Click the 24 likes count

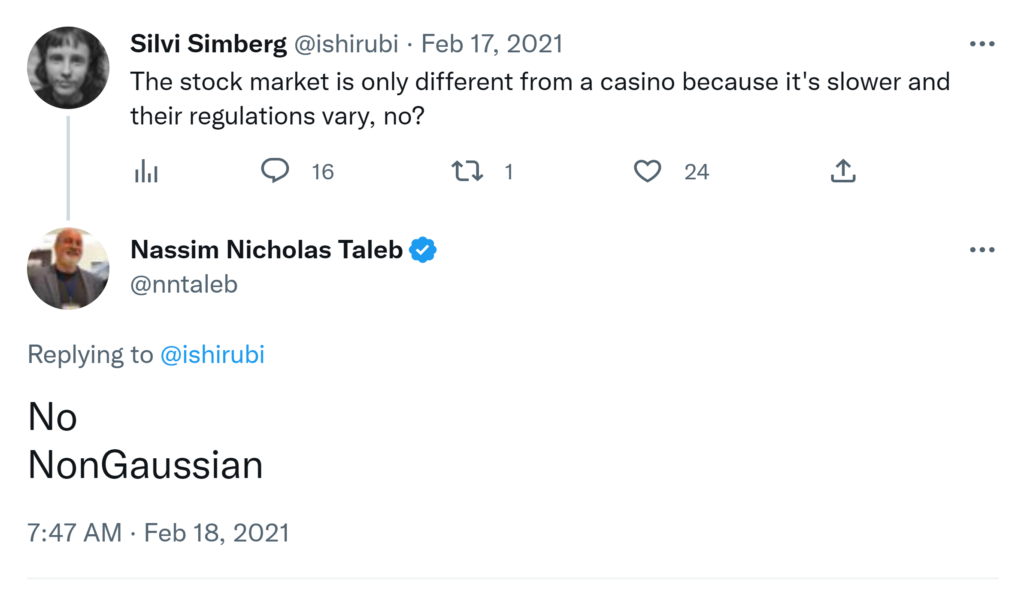696,172
